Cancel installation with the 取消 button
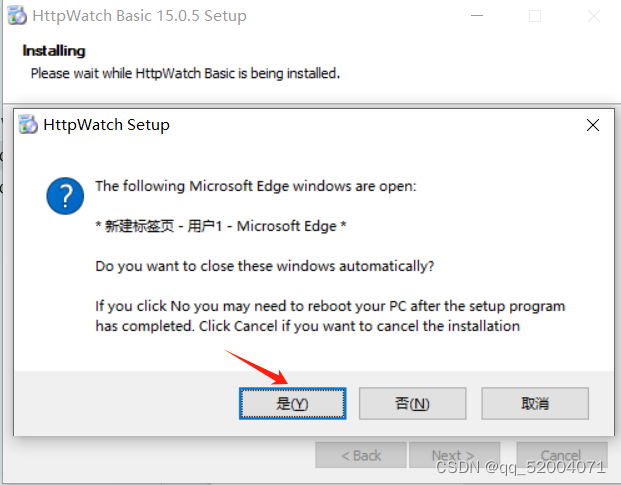The width and height of the screenshot is (621, 485). [535, 403]
